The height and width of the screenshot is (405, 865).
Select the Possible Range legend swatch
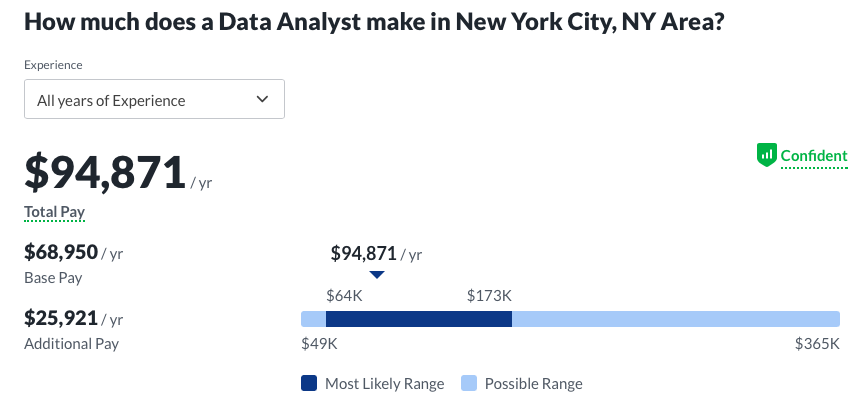(x=469, y=383)
